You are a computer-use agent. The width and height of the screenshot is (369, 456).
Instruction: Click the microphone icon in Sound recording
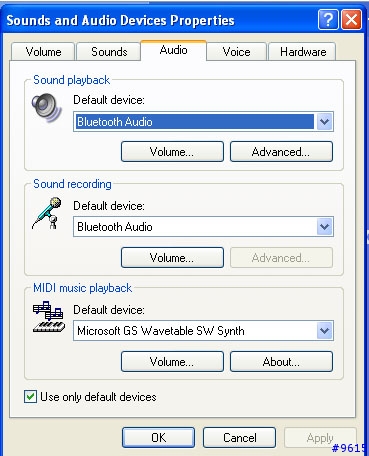coord(47,213)
